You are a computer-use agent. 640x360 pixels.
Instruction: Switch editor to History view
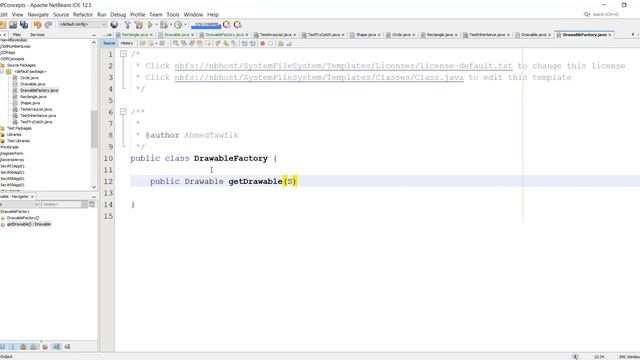127,43
